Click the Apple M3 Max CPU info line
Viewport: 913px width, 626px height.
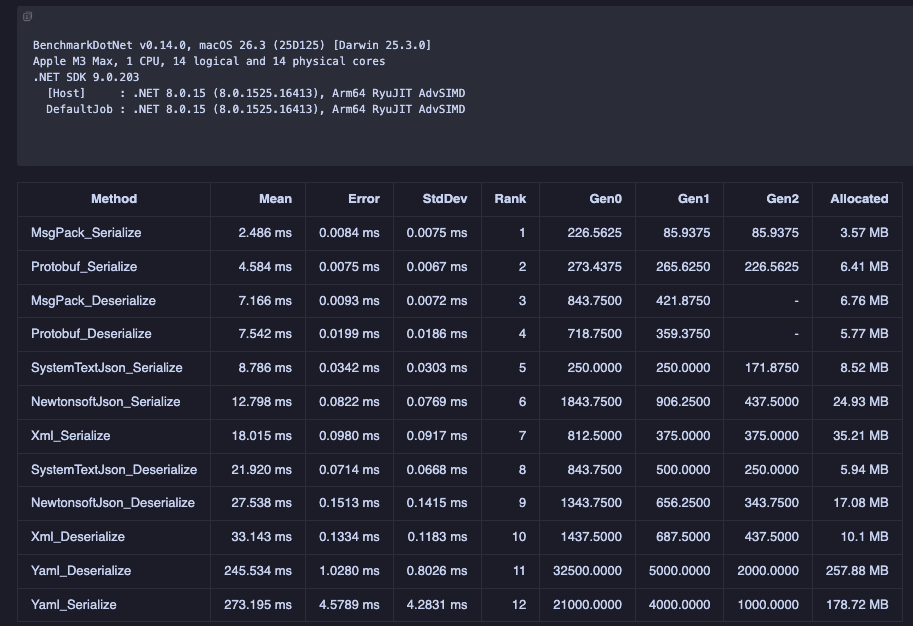pyautogui.click(x=209, y=62)
